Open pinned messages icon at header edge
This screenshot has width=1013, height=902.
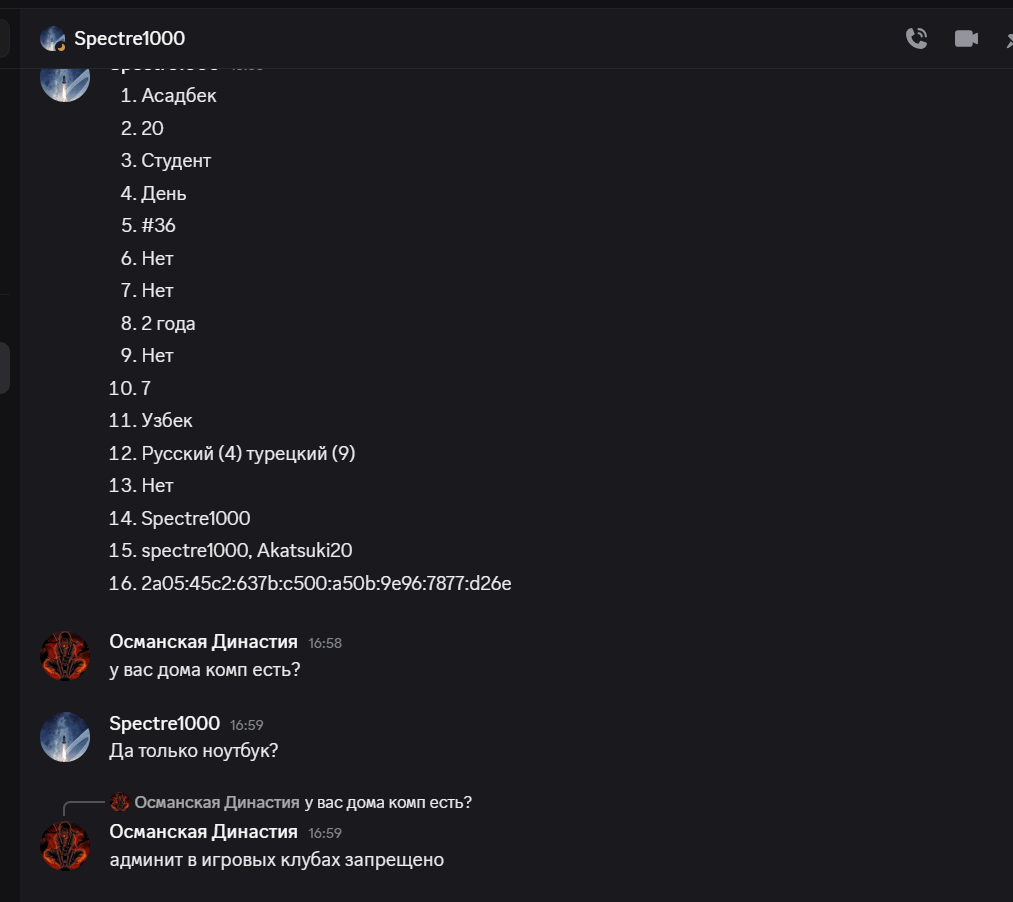(x=1008, y=39)
